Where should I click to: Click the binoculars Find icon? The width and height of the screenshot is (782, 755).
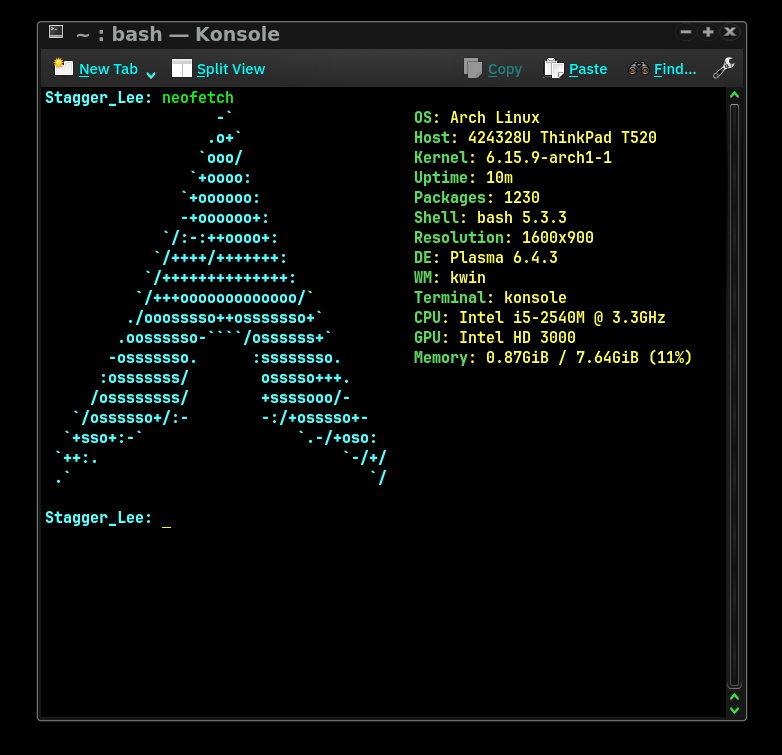point(638,68)
